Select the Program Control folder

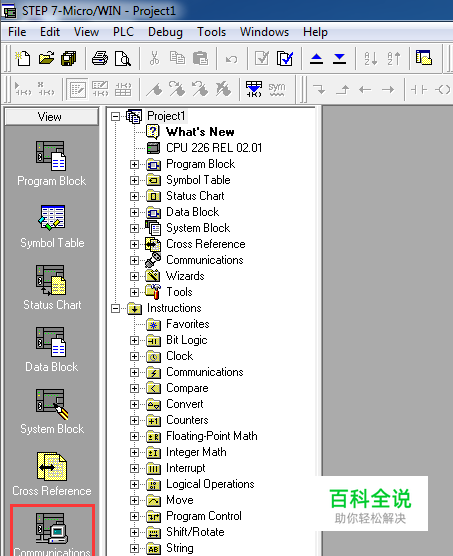click(x=204, y=516)
